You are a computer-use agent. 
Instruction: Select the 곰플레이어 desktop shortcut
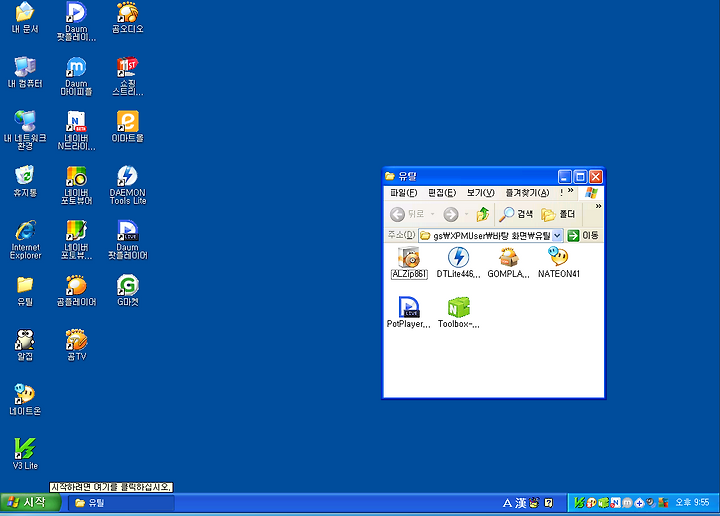click(76, 291)
